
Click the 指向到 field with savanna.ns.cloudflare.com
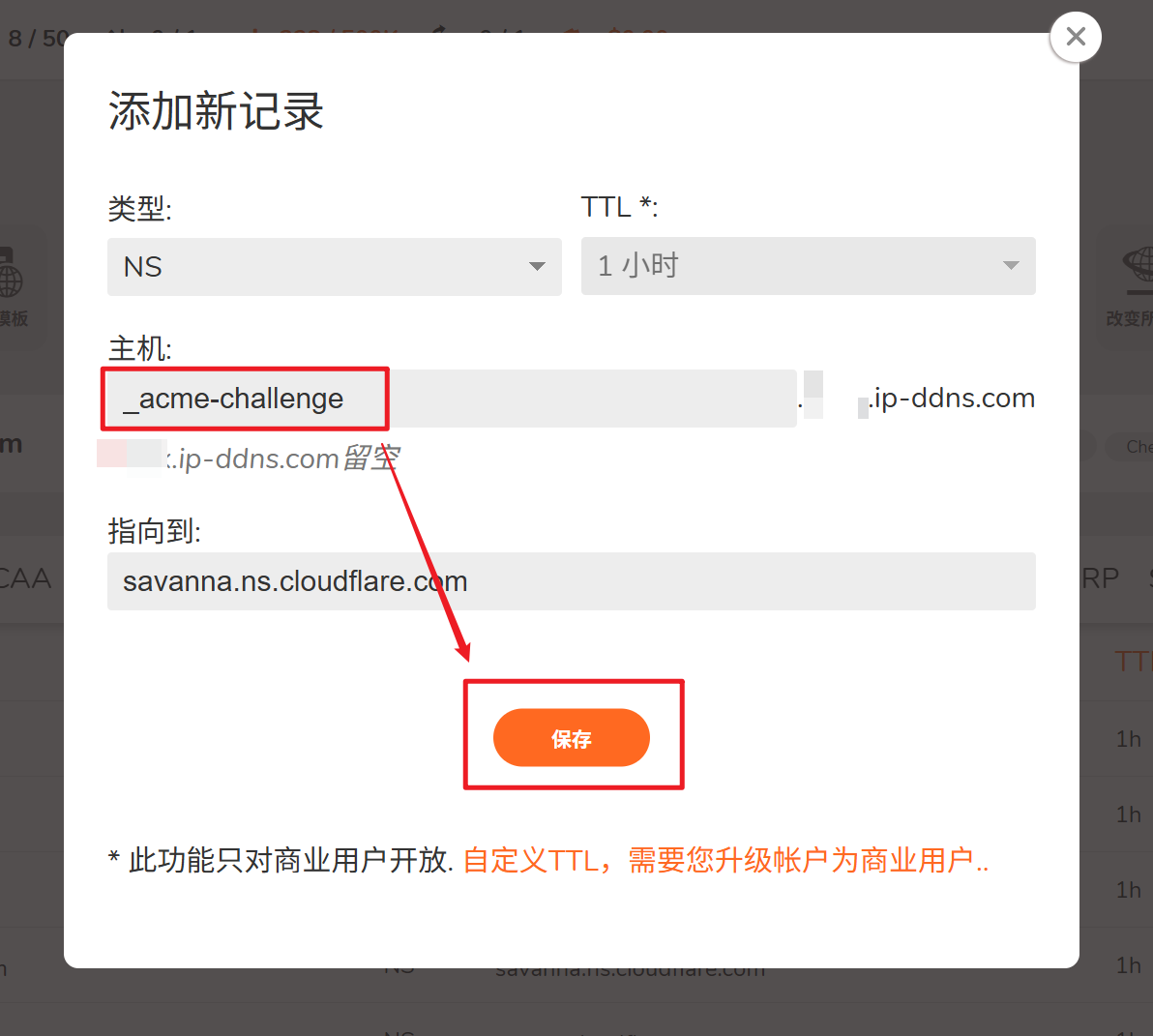click(x=572, y=580)
